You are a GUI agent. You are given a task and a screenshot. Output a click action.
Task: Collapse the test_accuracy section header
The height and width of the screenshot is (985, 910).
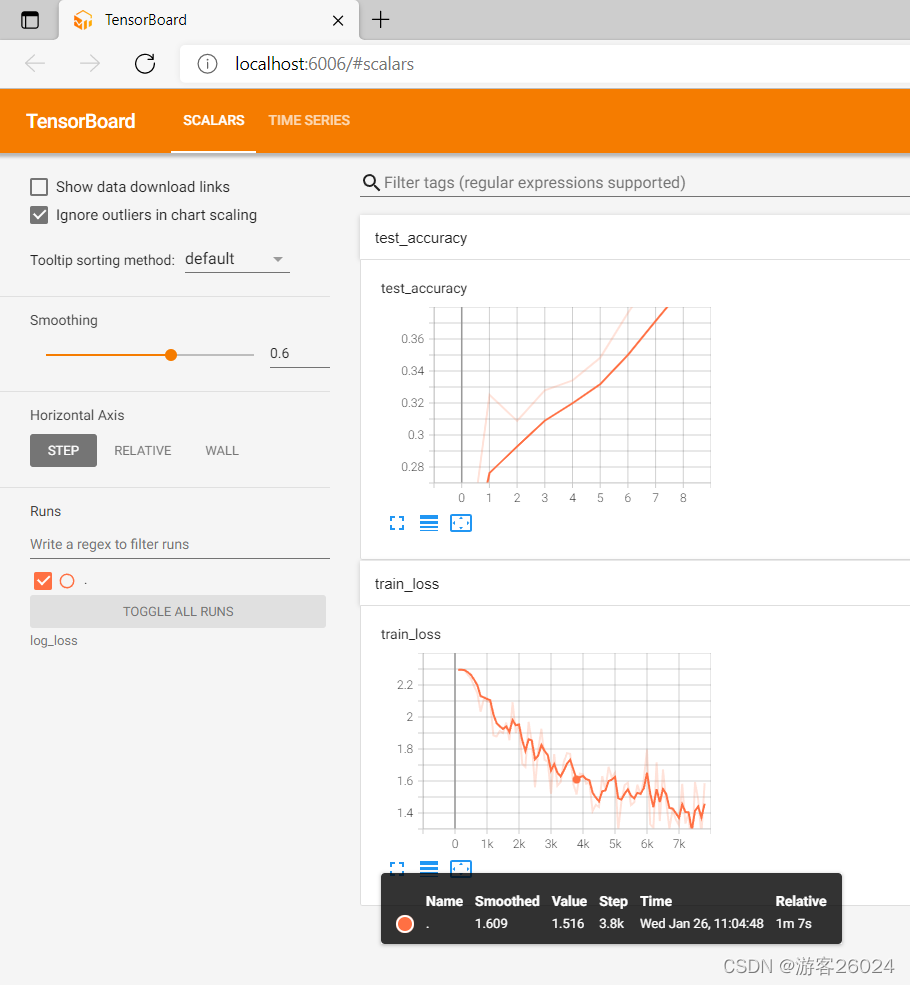(635, 237)
